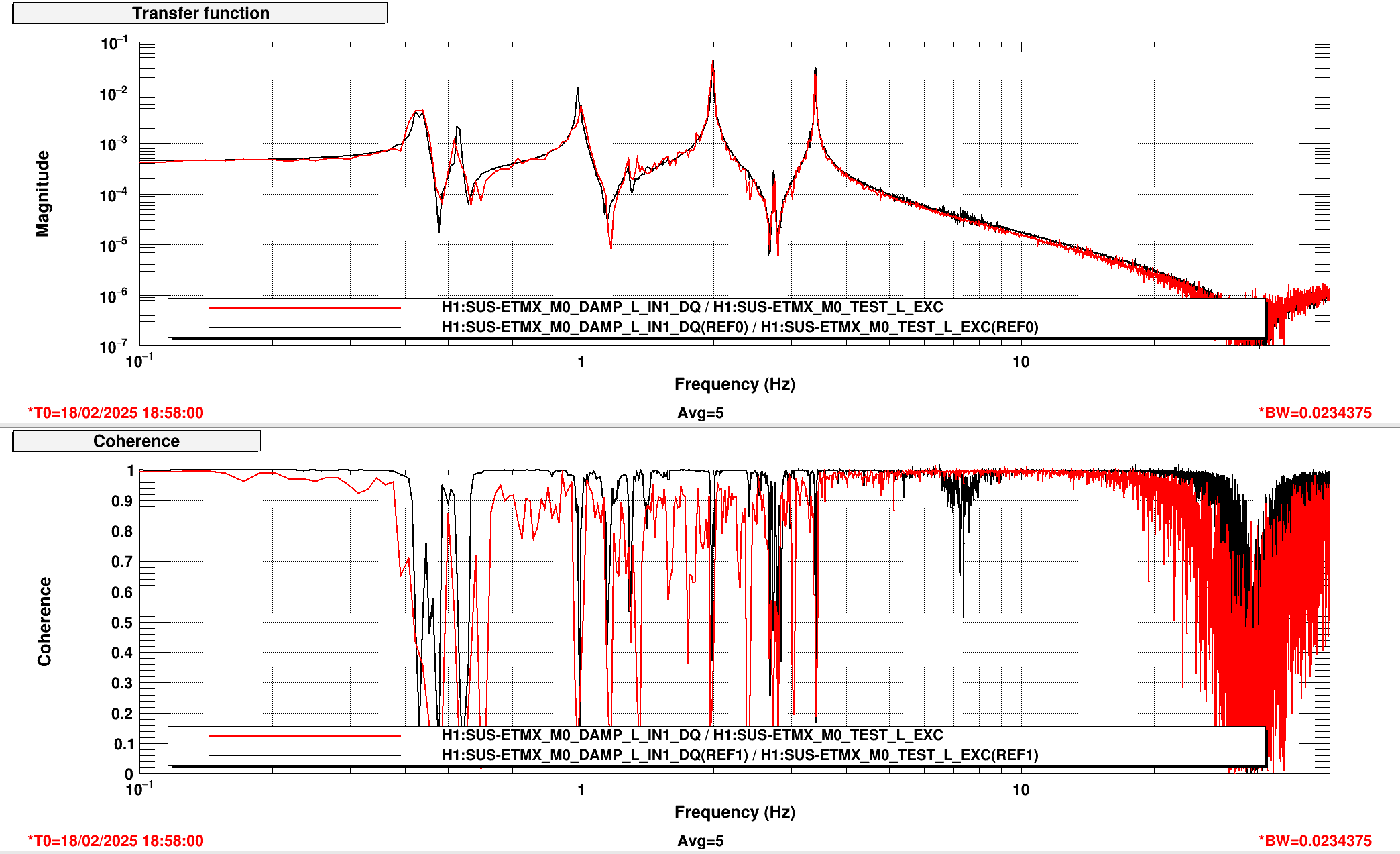1400x854 pixels.
Task: Click the 0.5 tick label on coherence axis
Action: [122, 623]
